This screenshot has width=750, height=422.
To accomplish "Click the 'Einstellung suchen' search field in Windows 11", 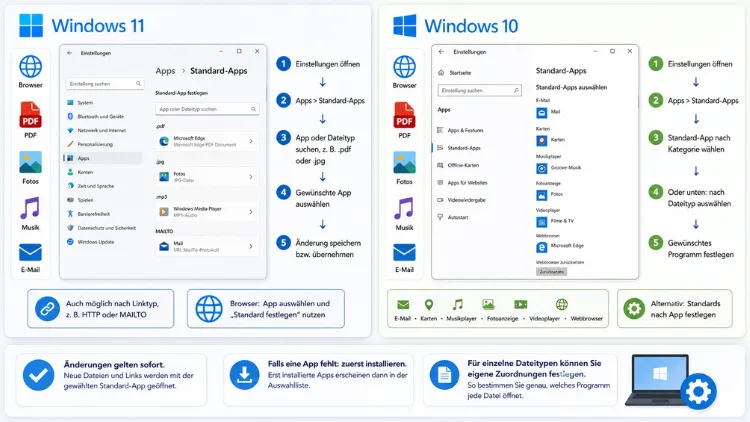I will coord(104,84).
